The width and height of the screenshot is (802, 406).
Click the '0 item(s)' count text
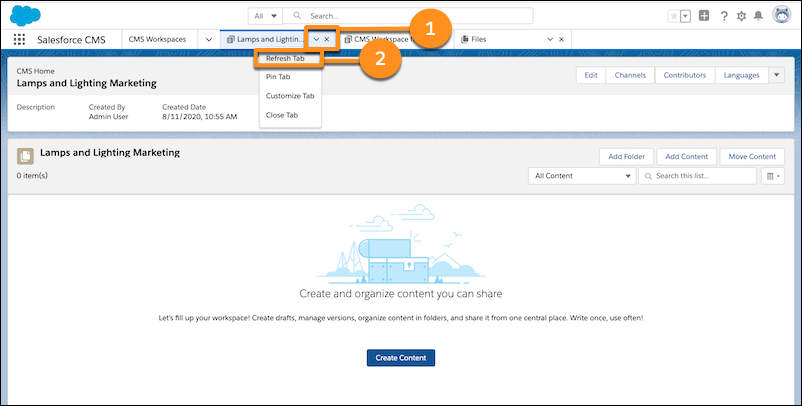(x=32, y=175)
